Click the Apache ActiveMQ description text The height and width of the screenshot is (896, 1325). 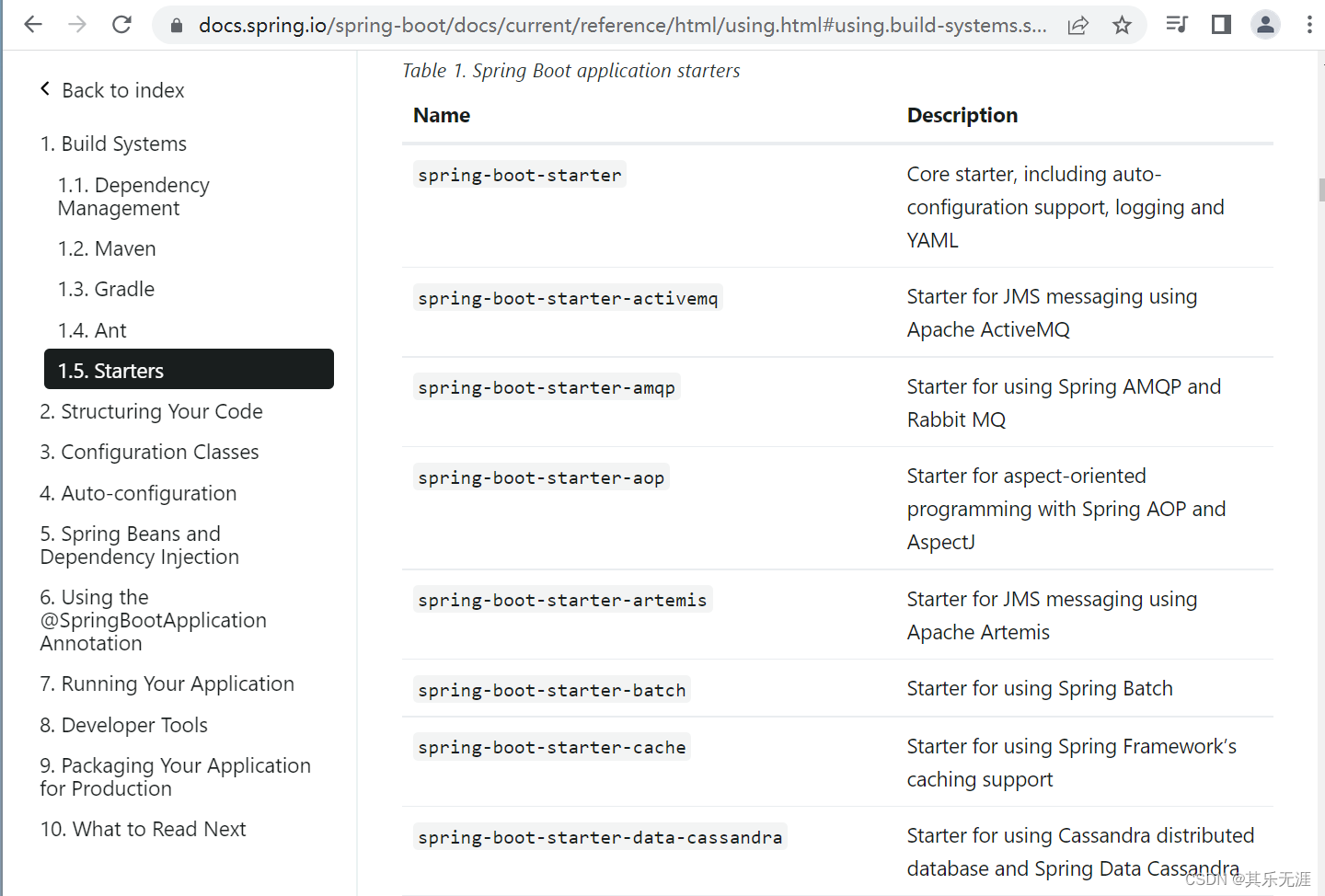[1053, 313]
